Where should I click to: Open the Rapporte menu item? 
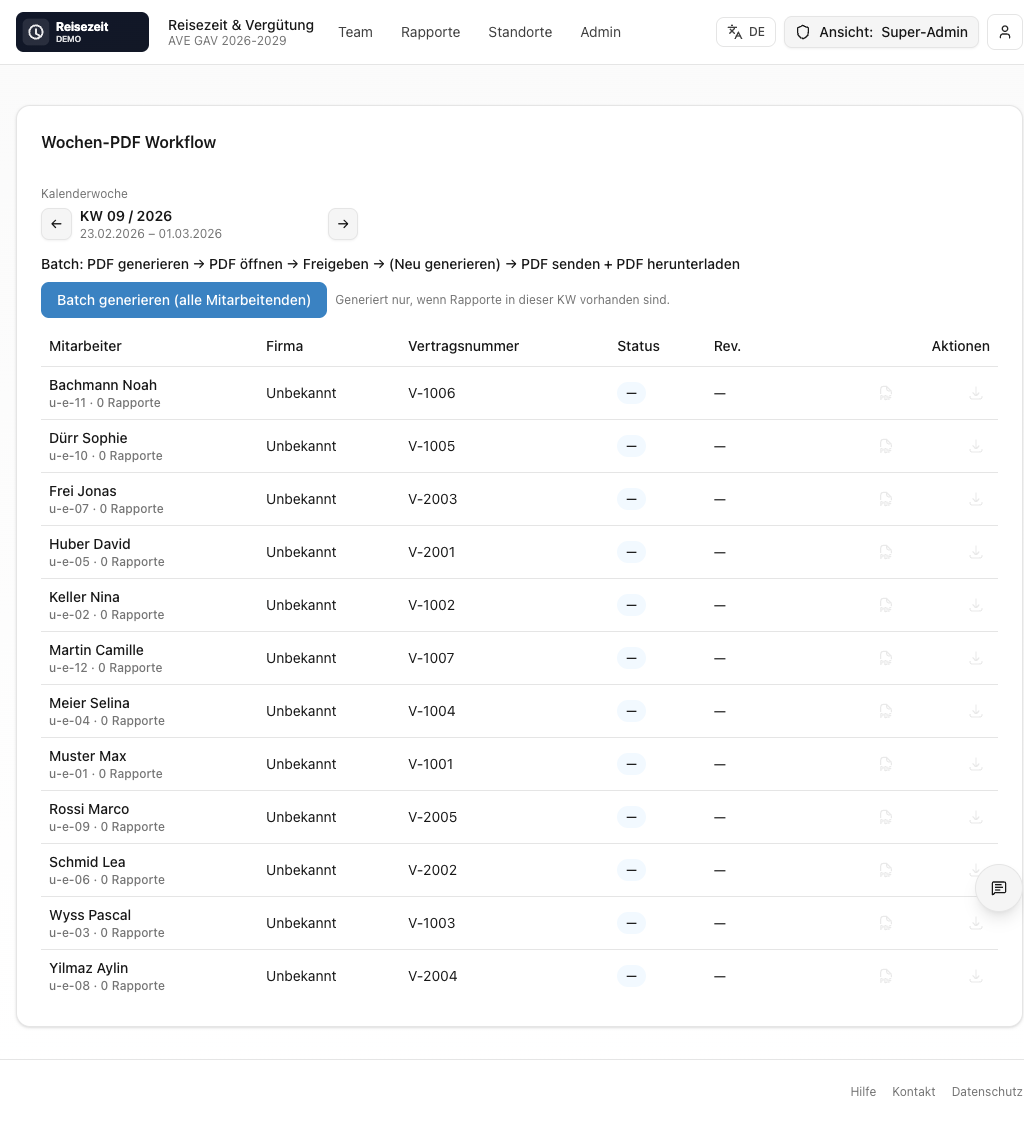click(x=430, y=32)
